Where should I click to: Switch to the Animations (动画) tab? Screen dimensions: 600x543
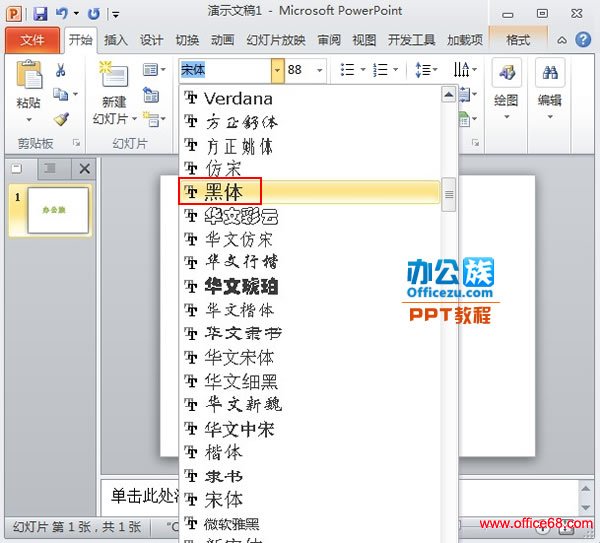click(x=222, y=40)
